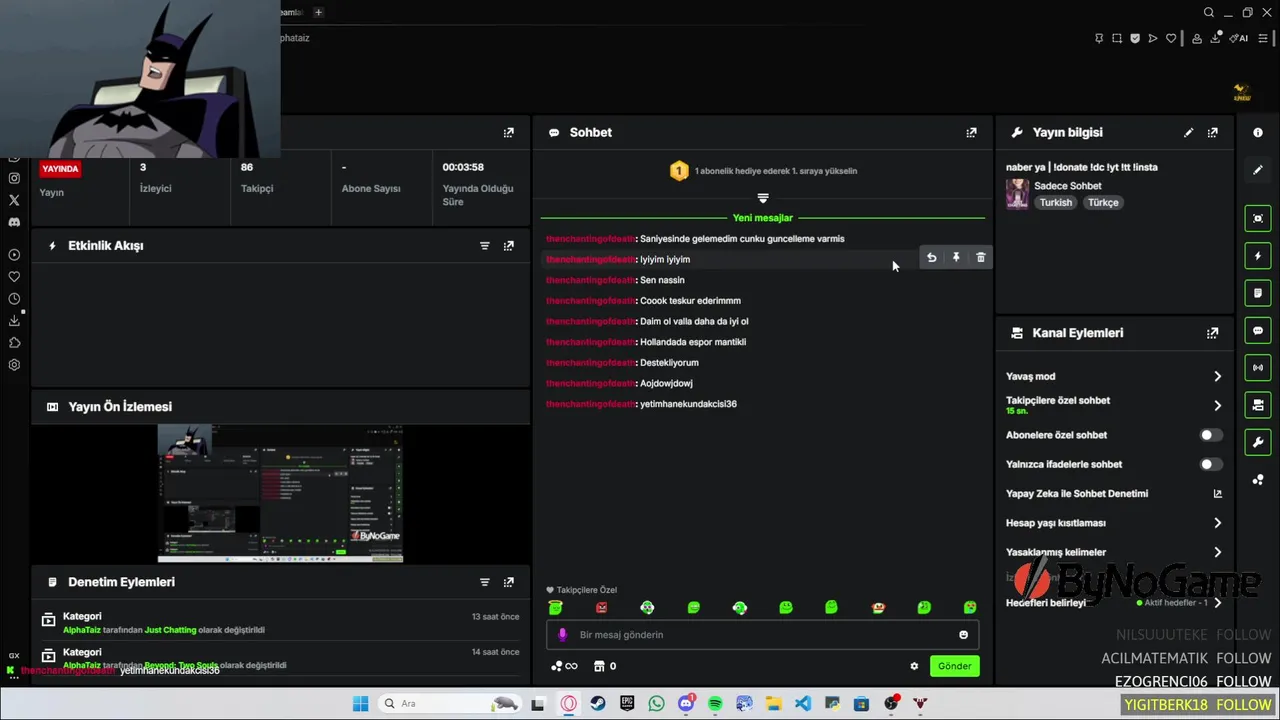Open extensions cube in browser sidebar

(x=14, y=343)
